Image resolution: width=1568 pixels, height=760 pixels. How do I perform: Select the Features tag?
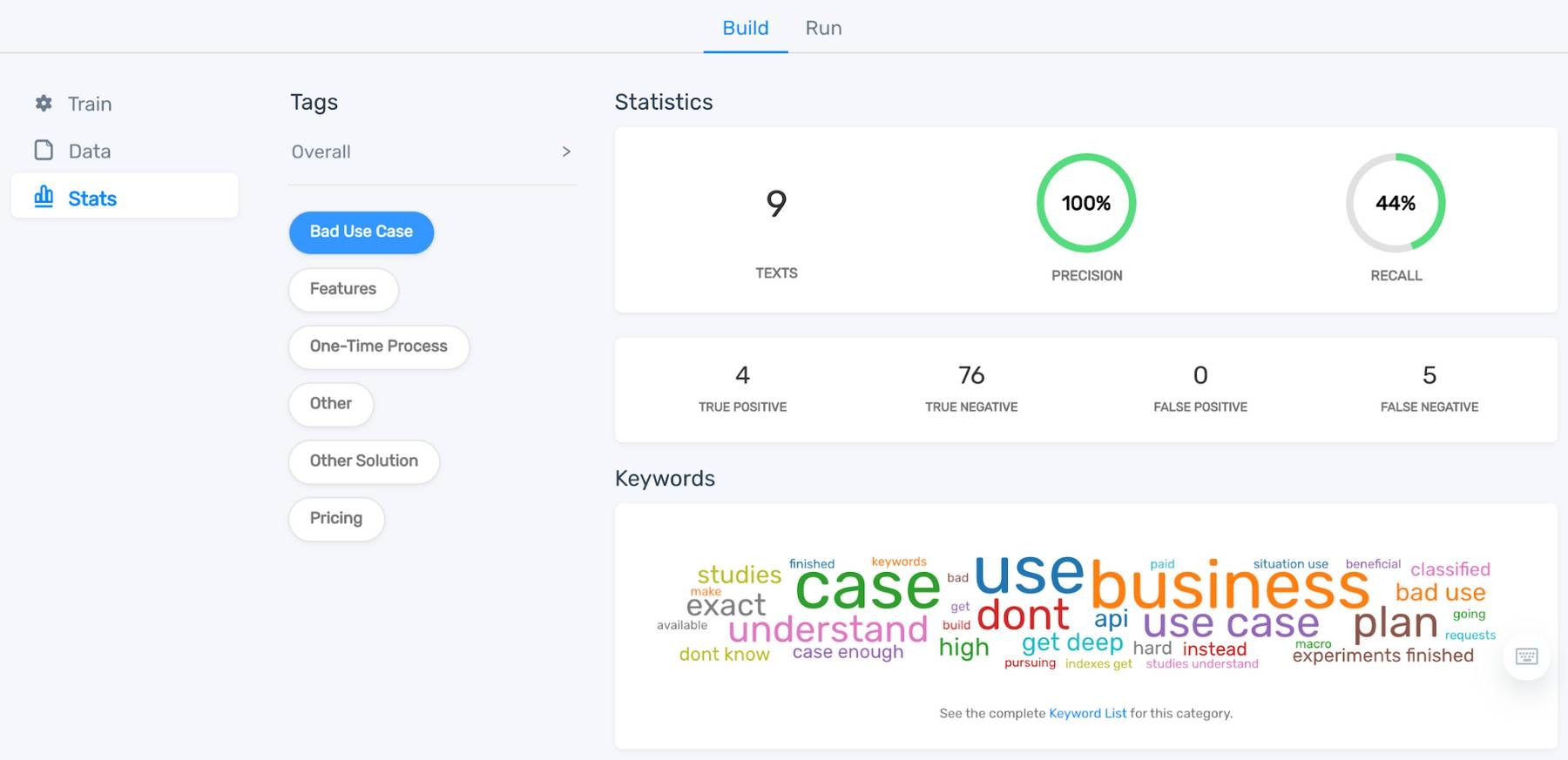point(343,289)
